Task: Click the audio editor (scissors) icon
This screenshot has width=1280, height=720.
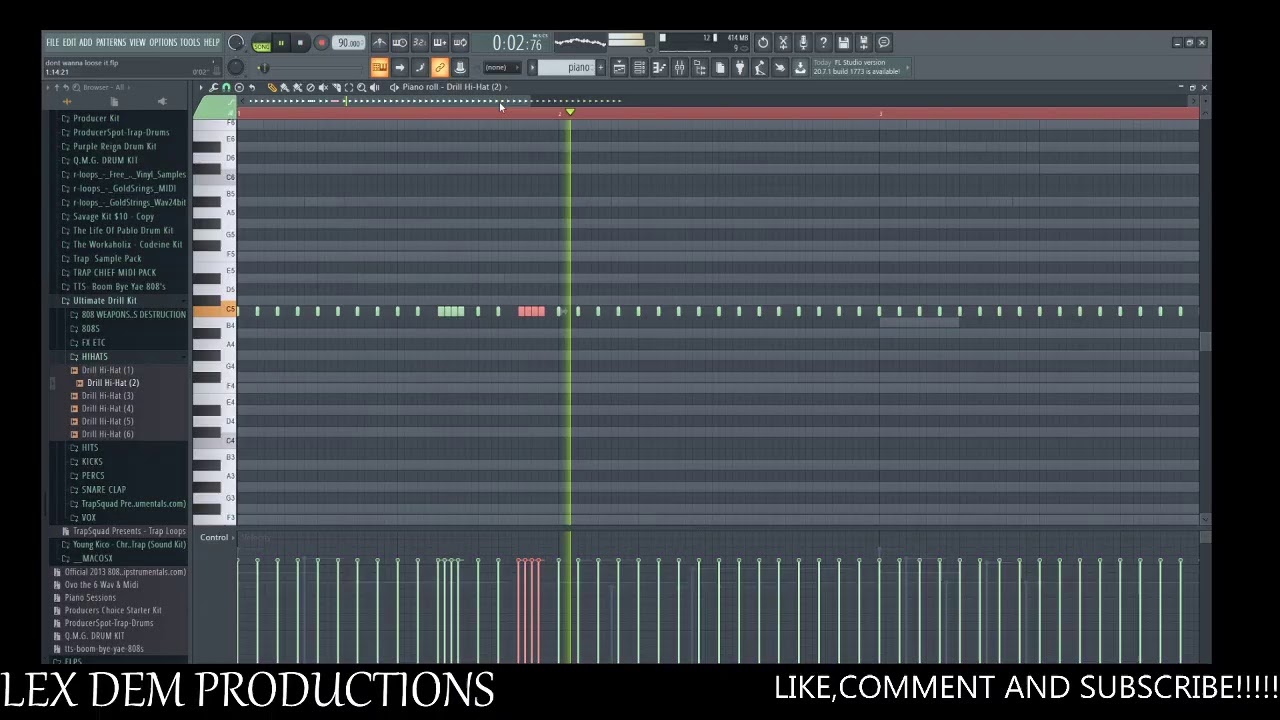Action: tap(783, 42)
